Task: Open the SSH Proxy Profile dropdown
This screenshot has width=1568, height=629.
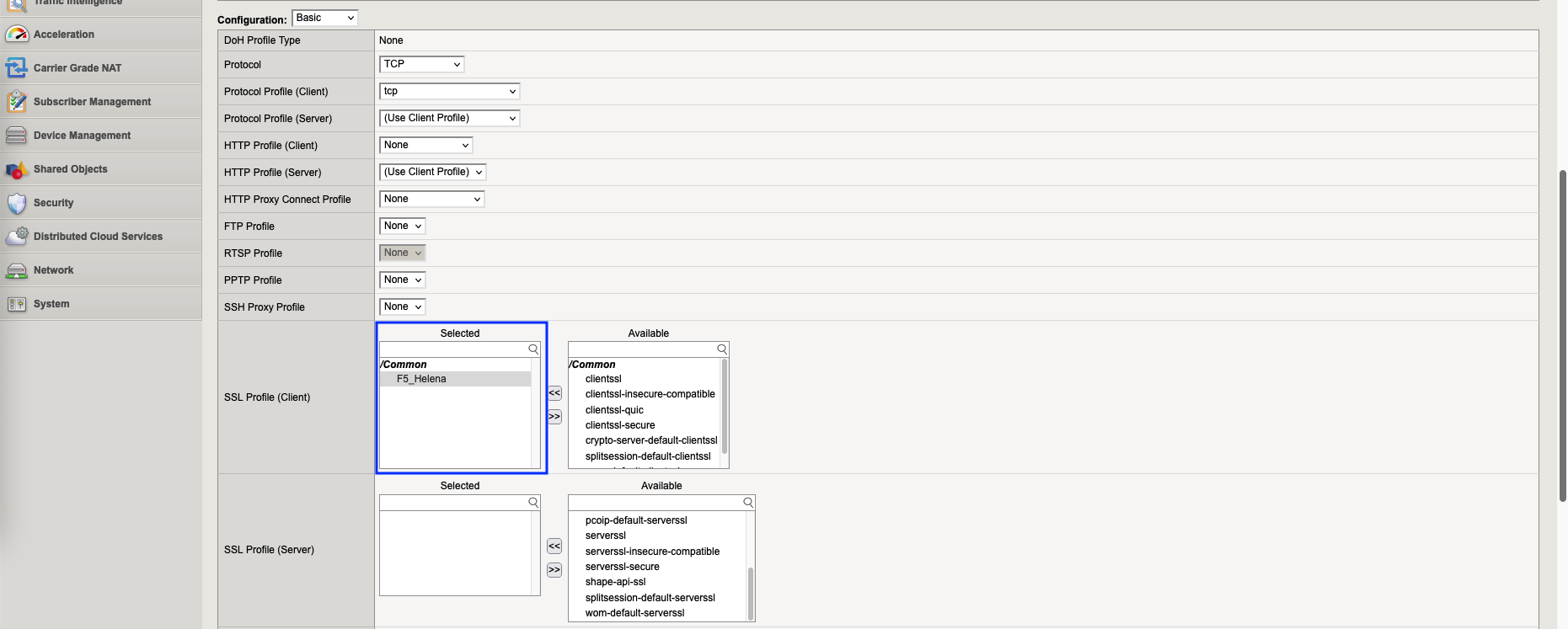Action: (x=402, y=307)
